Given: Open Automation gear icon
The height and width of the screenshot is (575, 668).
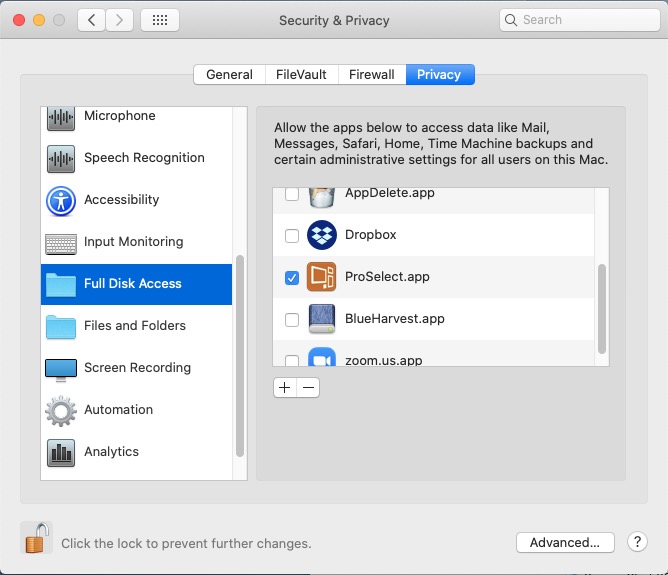Looking at the screenshot, I should pos(61,410).
